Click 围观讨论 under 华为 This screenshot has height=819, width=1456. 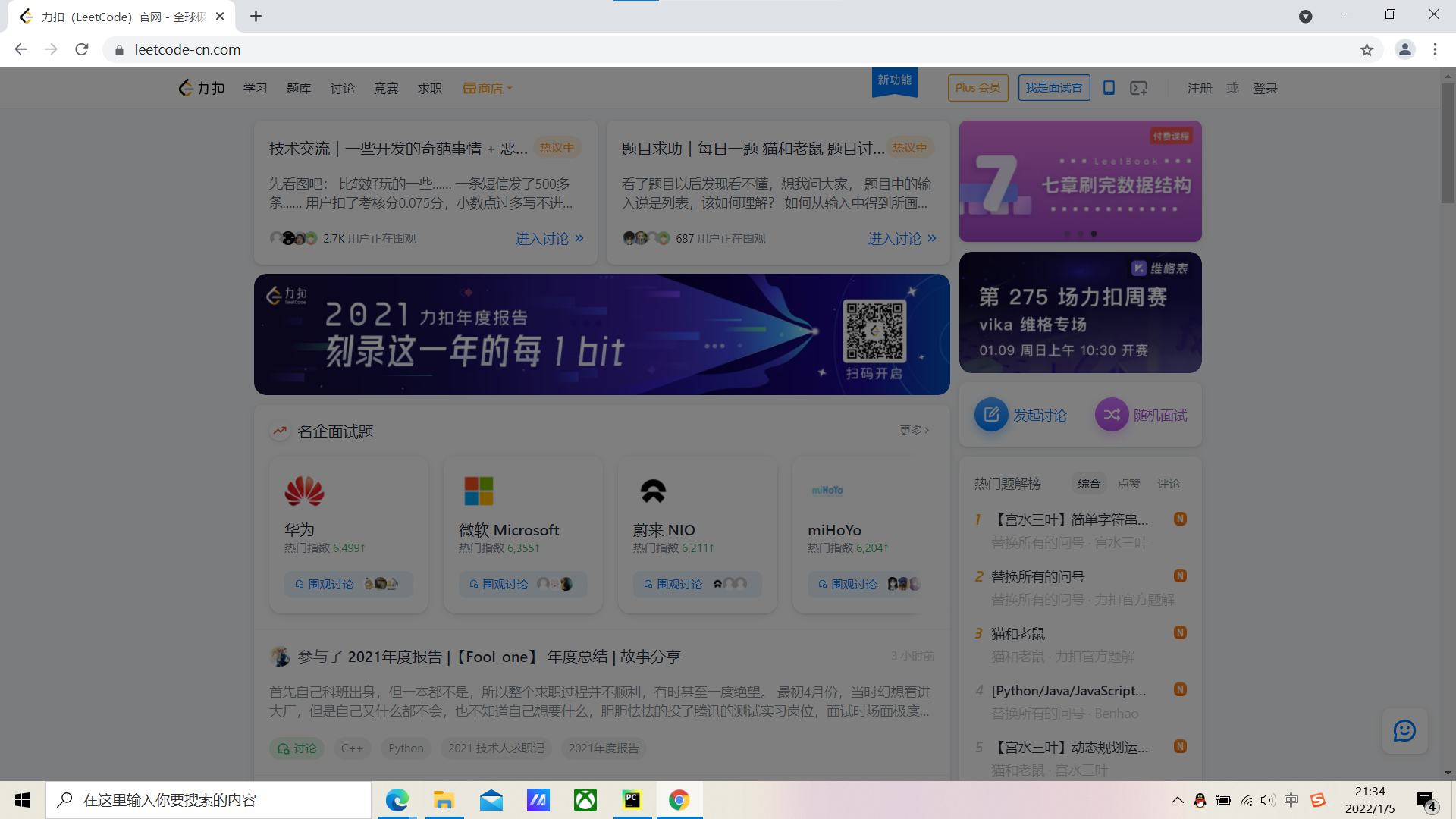[x=349, y=584]
